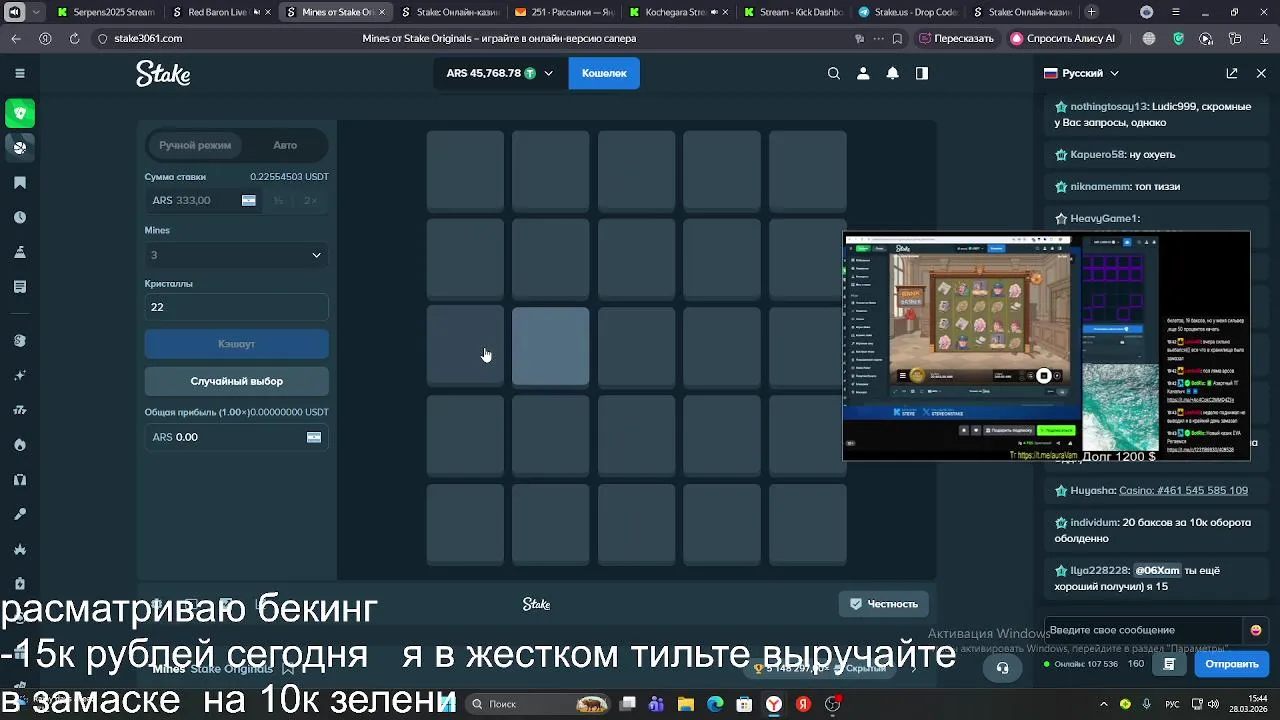Open the sparkle Exclusives sidebar icon
This screenshot has width=1280, height=720.
click(x=19, y=375)
